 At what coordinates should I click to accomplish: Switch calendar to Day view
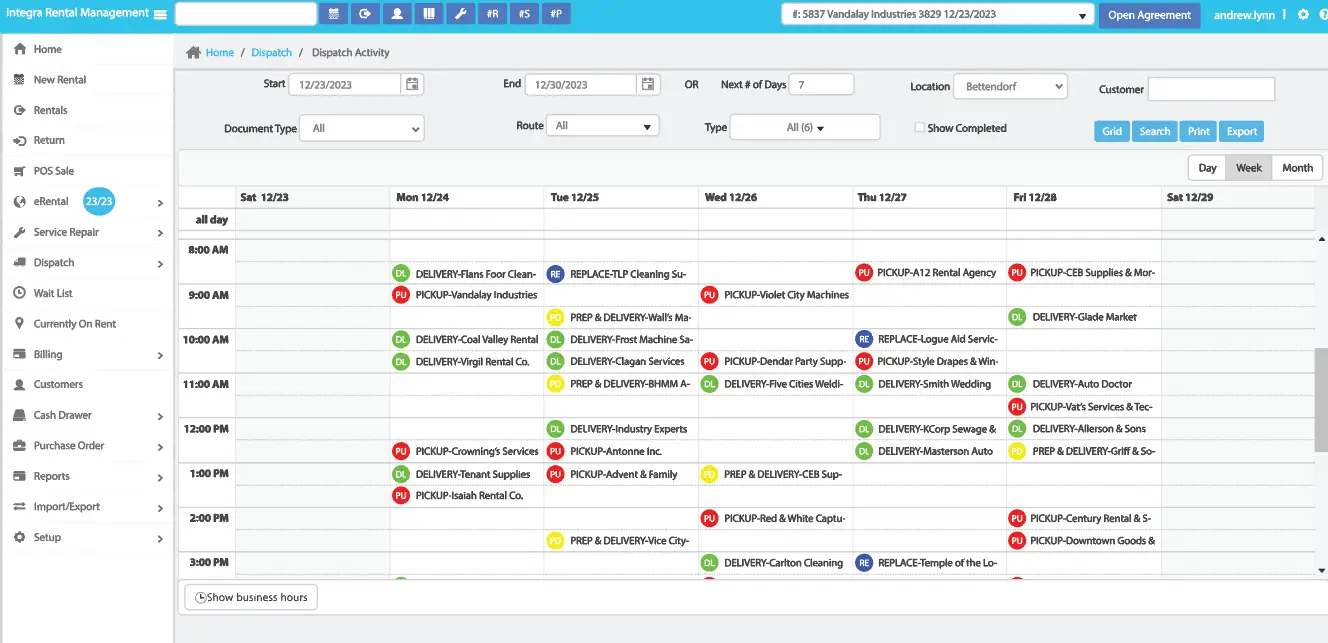point(1207,168)
